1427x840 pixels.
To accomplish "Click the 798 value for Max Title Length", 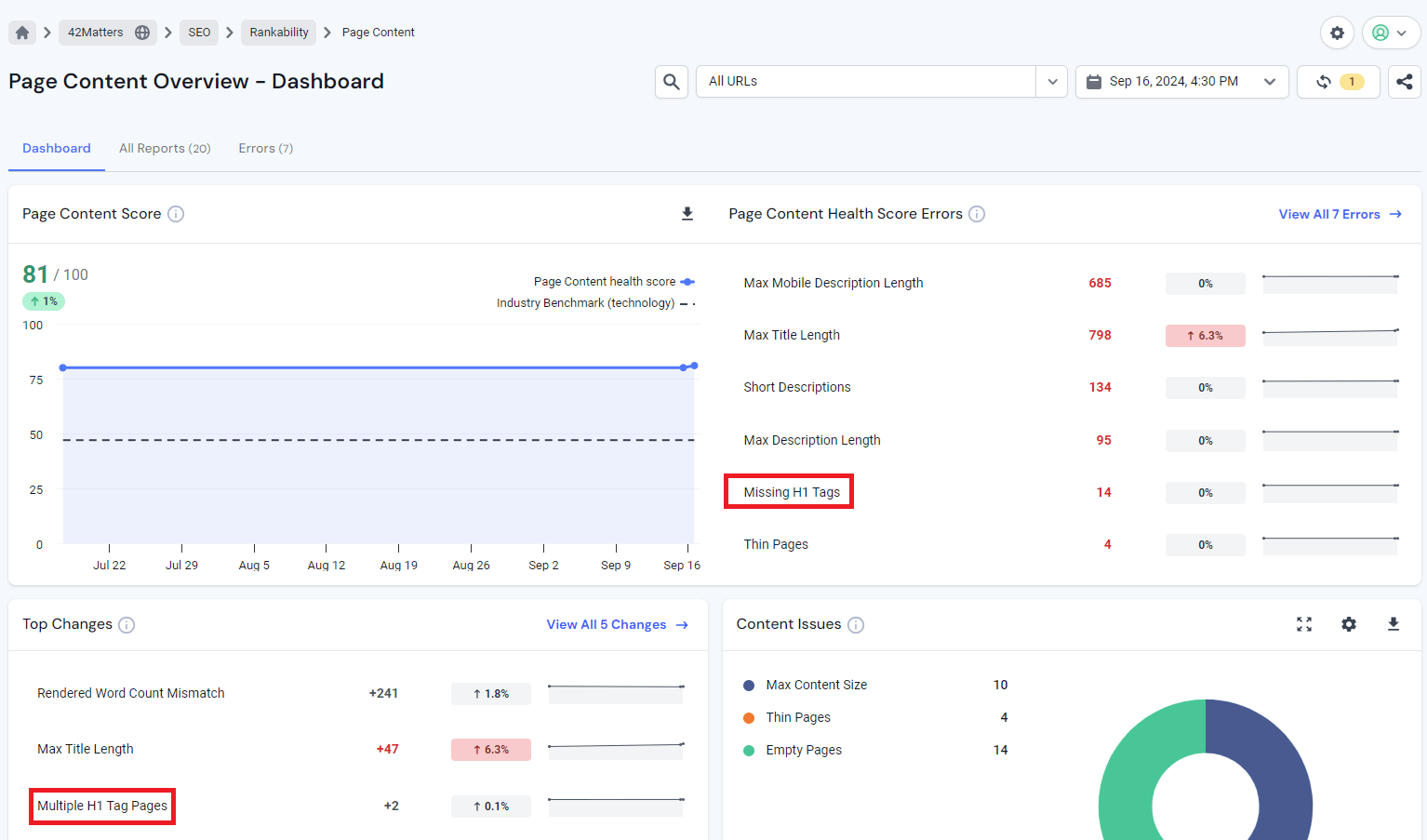I will 1100,336.
